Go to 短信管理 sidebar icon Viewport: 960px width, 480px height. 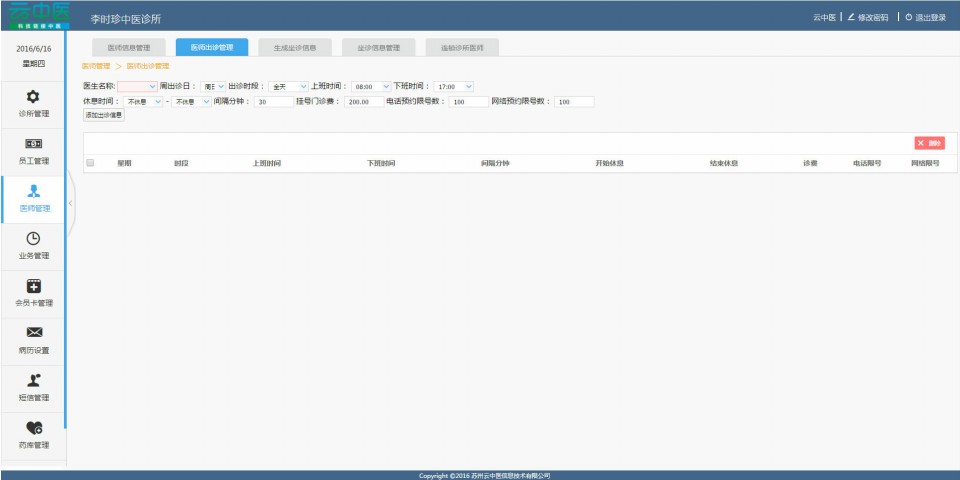click(33, 380)
